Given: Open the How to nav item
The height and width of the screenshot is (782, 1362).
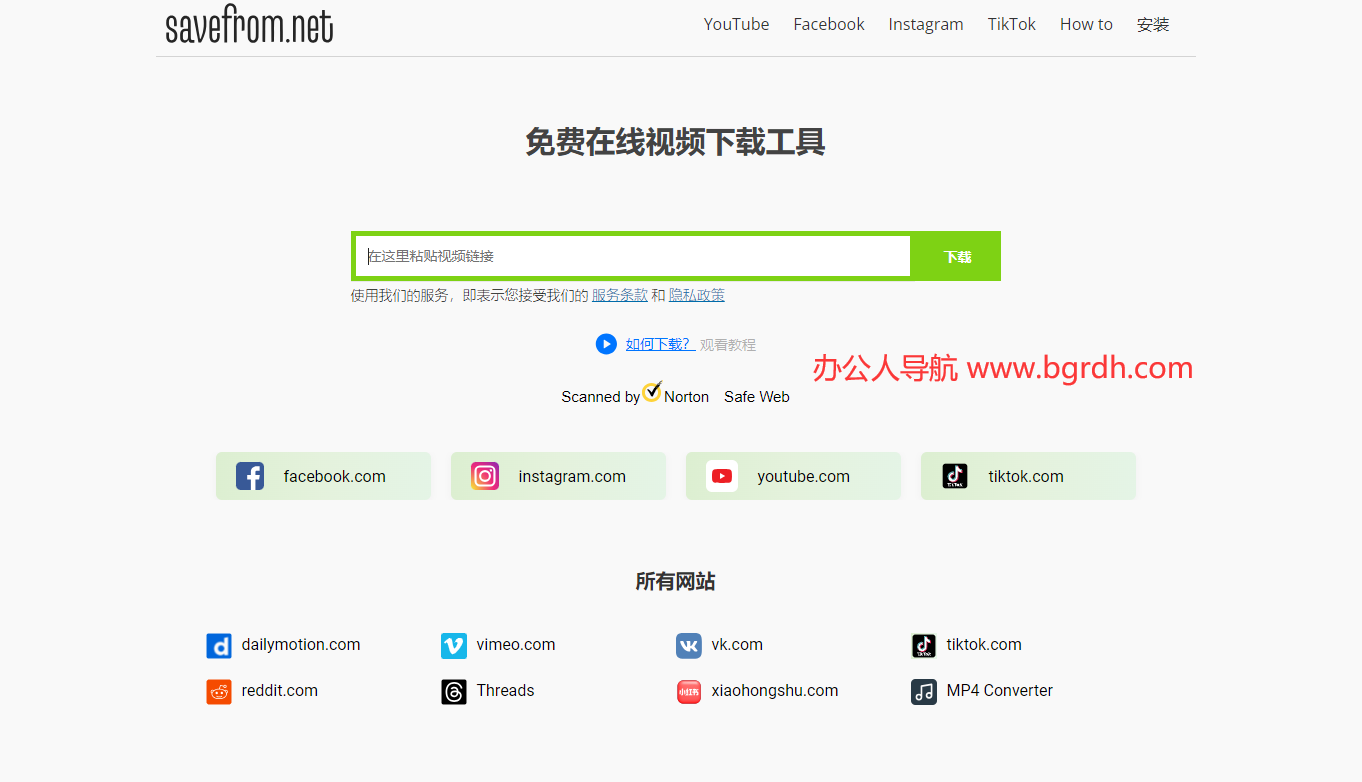Looking at the screenshot, I should coord(1086,24).
